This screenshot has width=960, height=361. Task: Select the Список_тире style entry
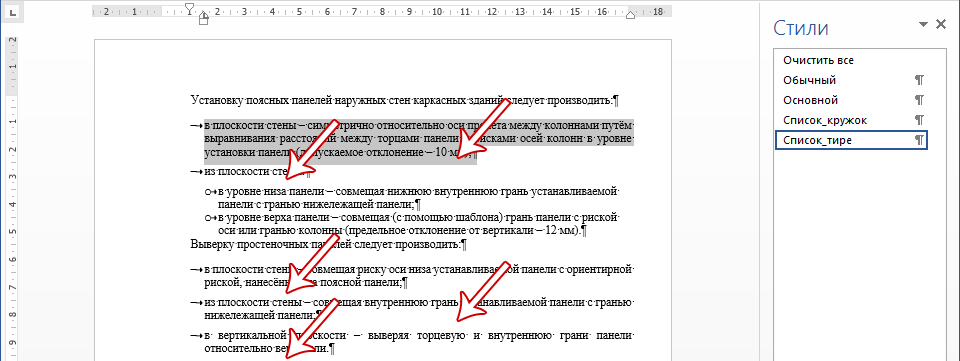[x=851, y=140]
